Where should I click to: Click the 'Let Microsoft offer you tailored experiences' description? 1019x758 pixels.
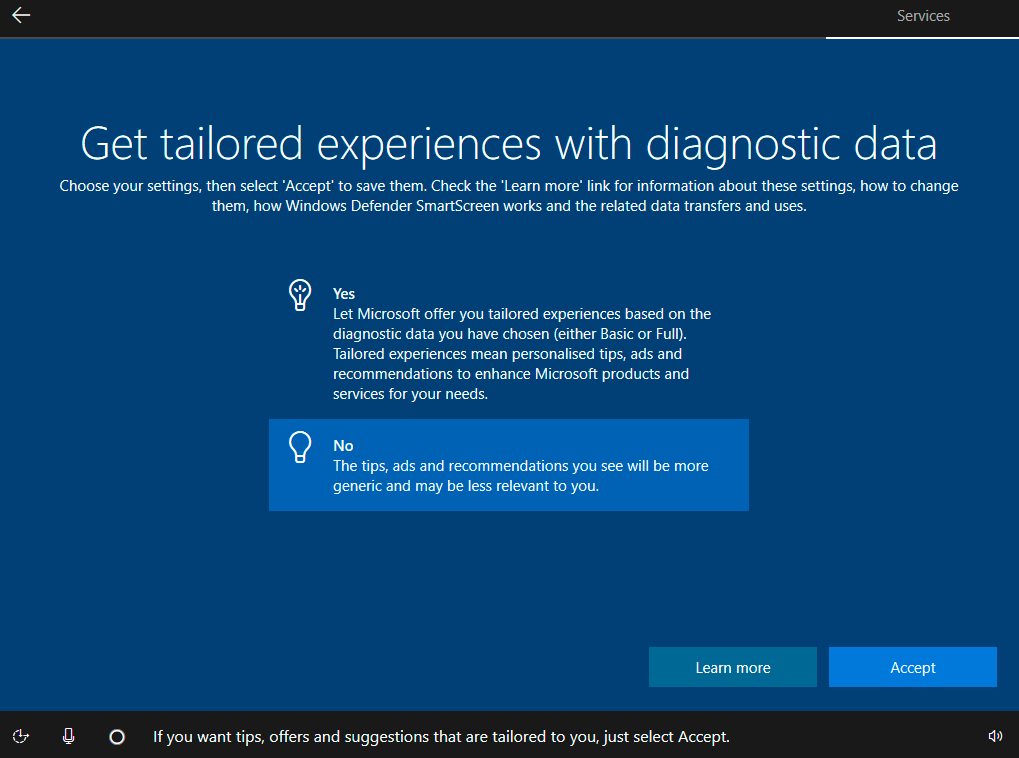point(522,354)
